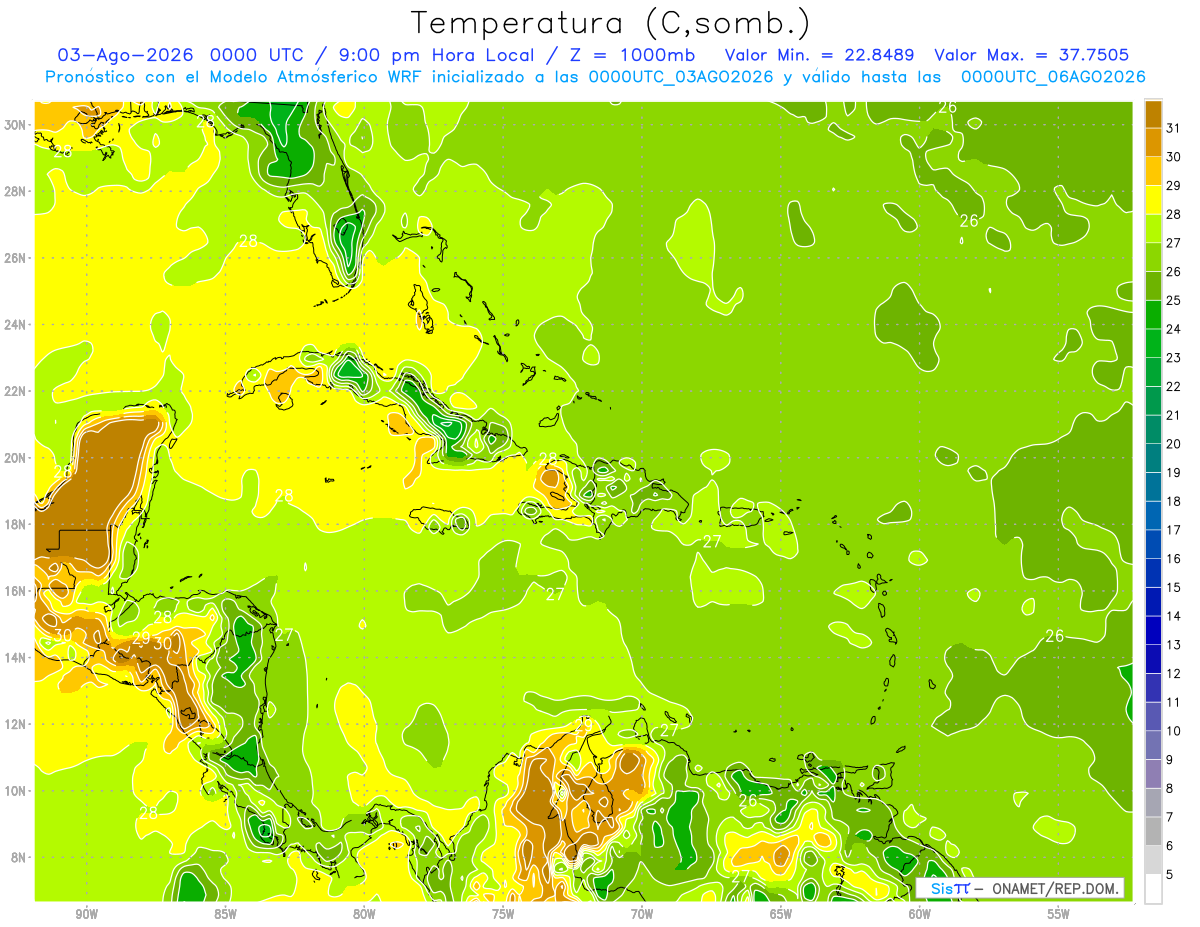Click contour label 29 over Central America
Image resolution: width=1200 pixels, height=927 pixels.
141,638
